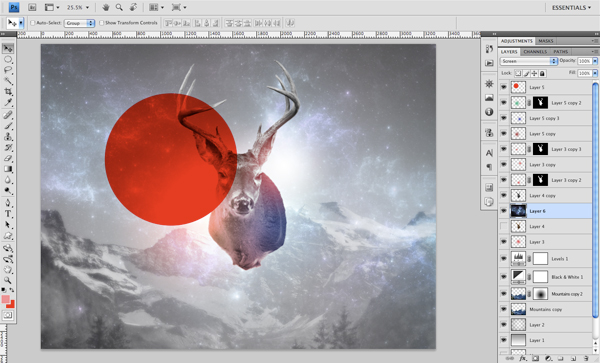Select the Zoom tool in the toolbox
This screenshot has height=363, width=600.
[8, 281]
